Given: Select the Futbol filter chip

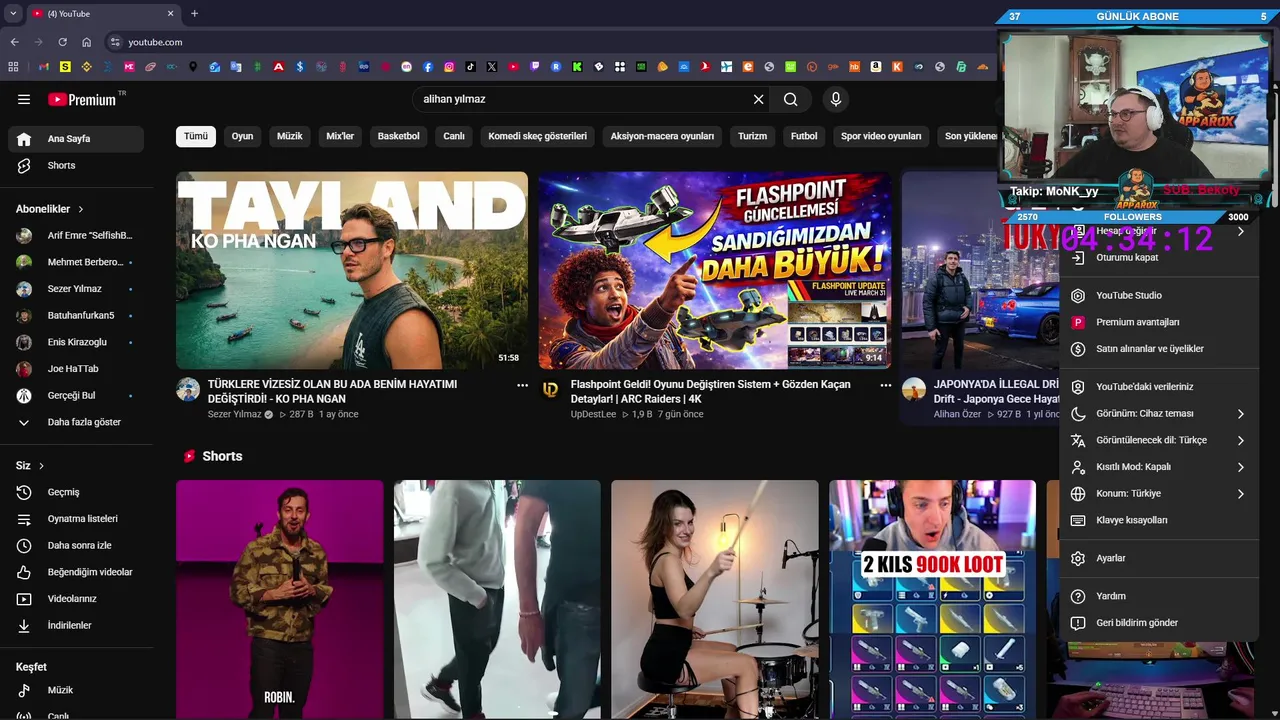Looking at the screenshot, I should (804, 136).
